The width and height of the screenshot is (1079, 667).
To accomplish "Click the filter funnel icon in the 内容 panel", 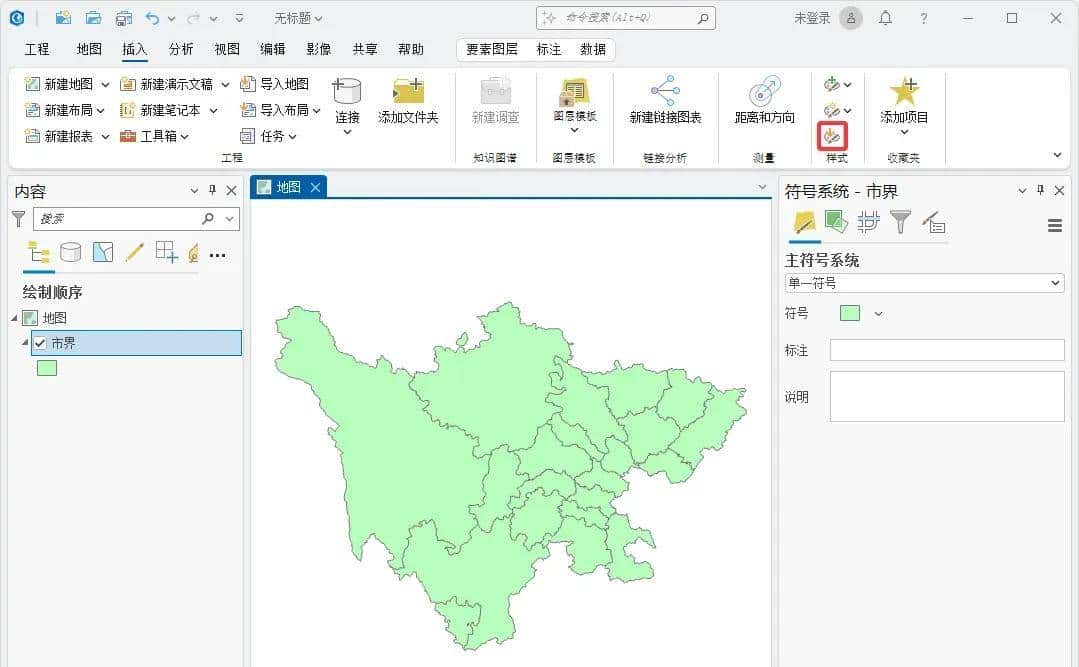I will pyautogui.click(x=20, y=218).
